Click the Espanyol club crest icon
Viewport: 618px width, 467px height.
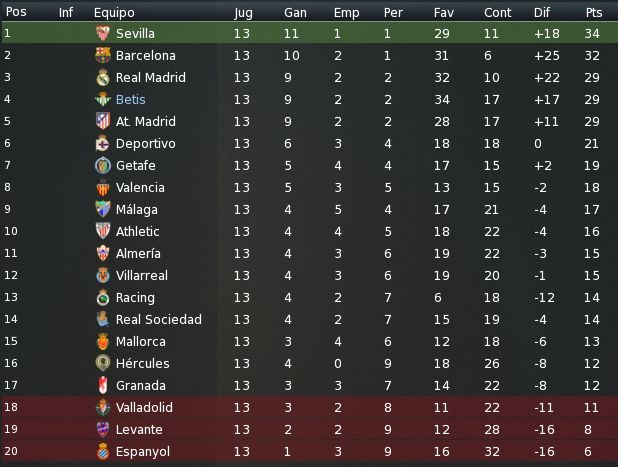103,452
